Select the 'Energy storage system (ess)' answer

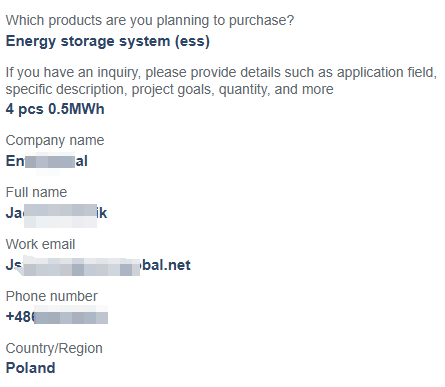(108, 41)
